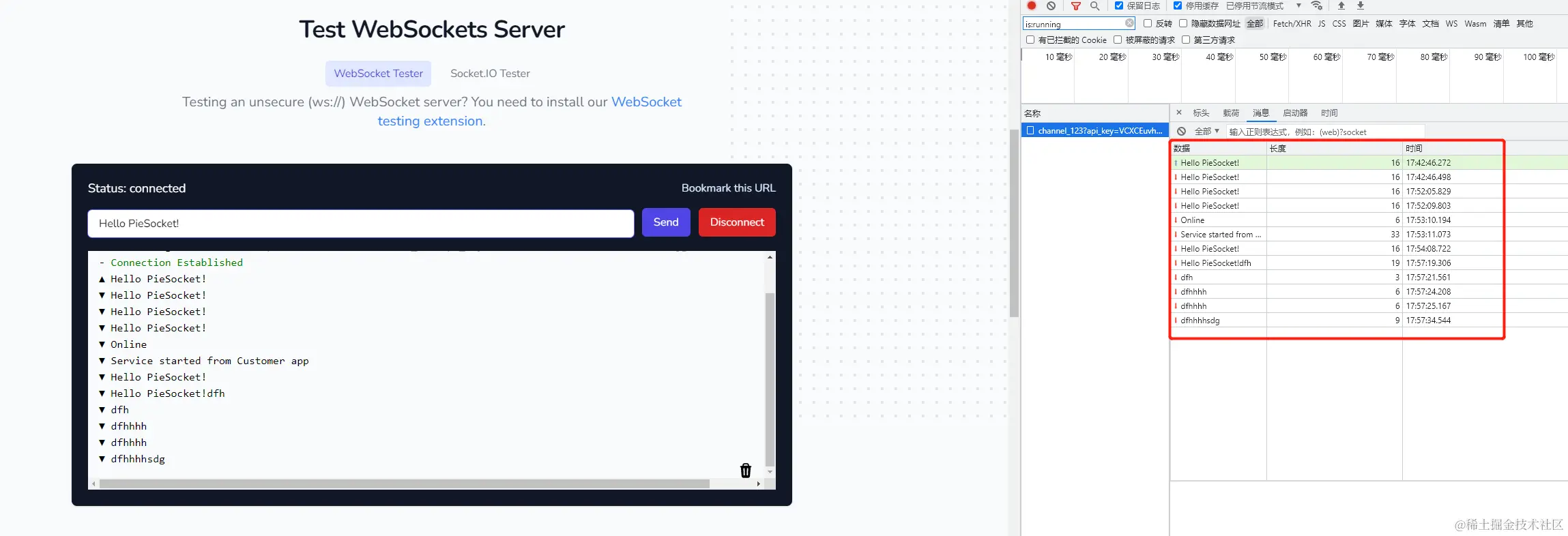Image resolution: width=1568 pixels, height=536 pixels.
Task: Click the trash icon to clear chat log
Action: (746, 471)
